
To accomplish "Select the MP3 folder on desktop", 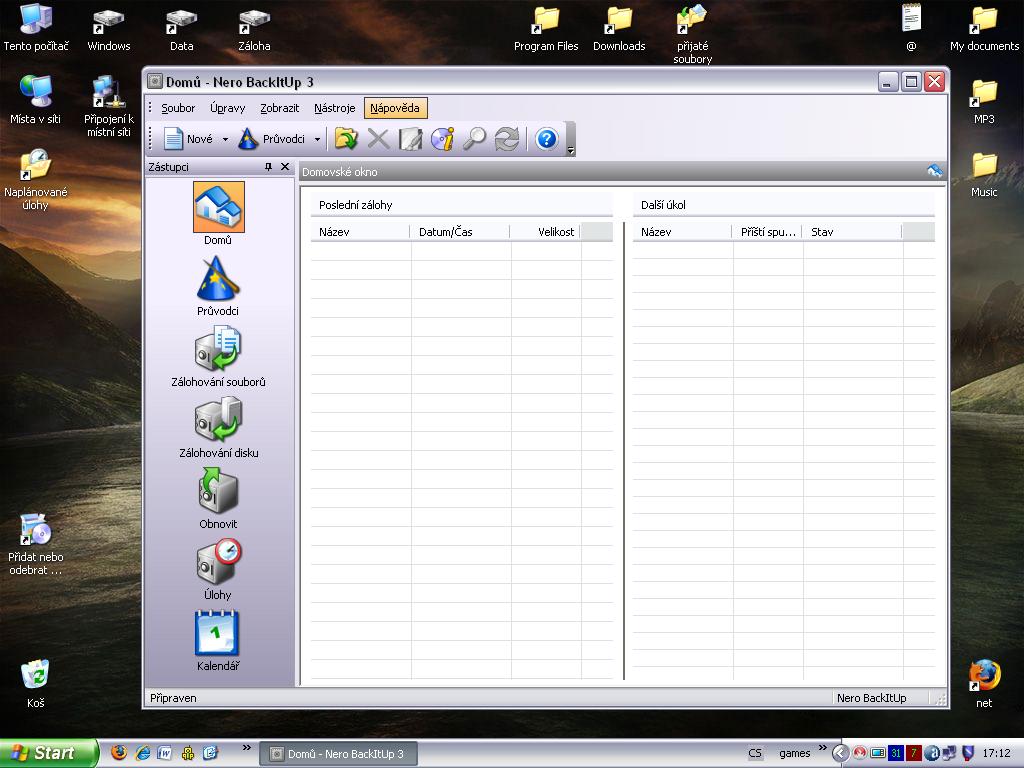I will pos(984,102).
